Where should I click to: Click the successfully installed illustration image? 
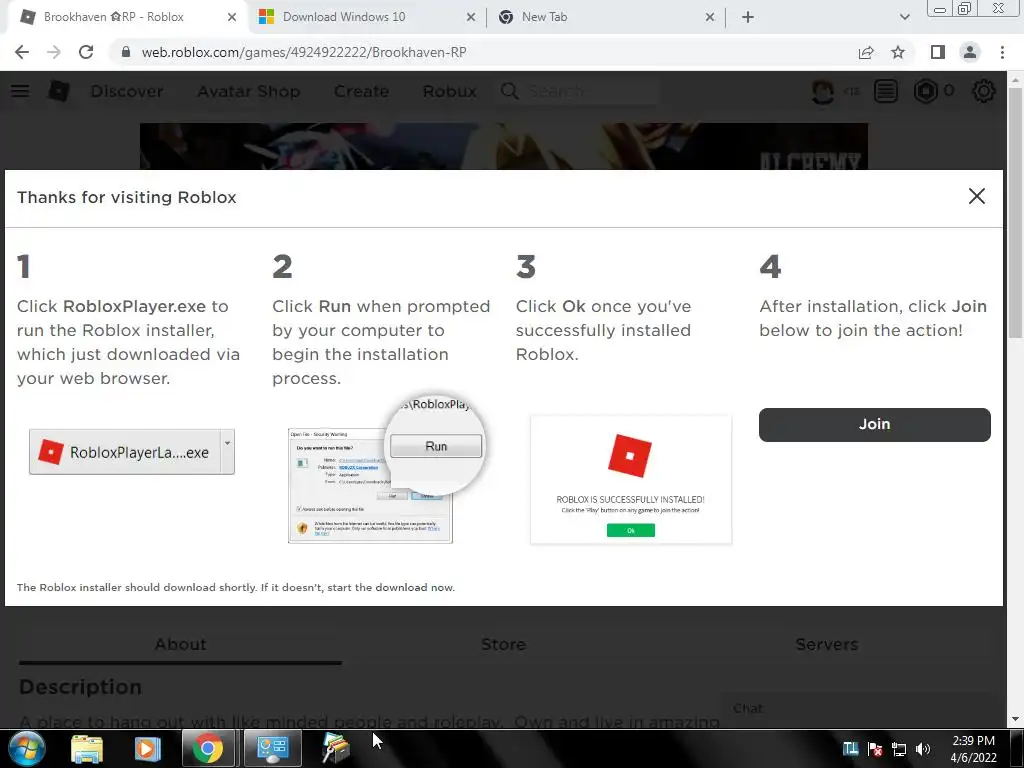tap(631, 479)
